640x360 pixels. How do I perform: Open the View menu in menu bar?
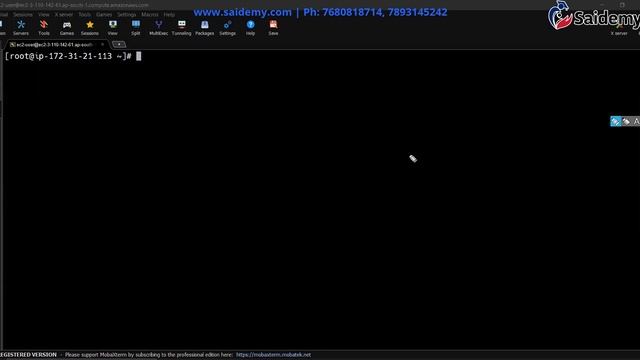[44, 15]
